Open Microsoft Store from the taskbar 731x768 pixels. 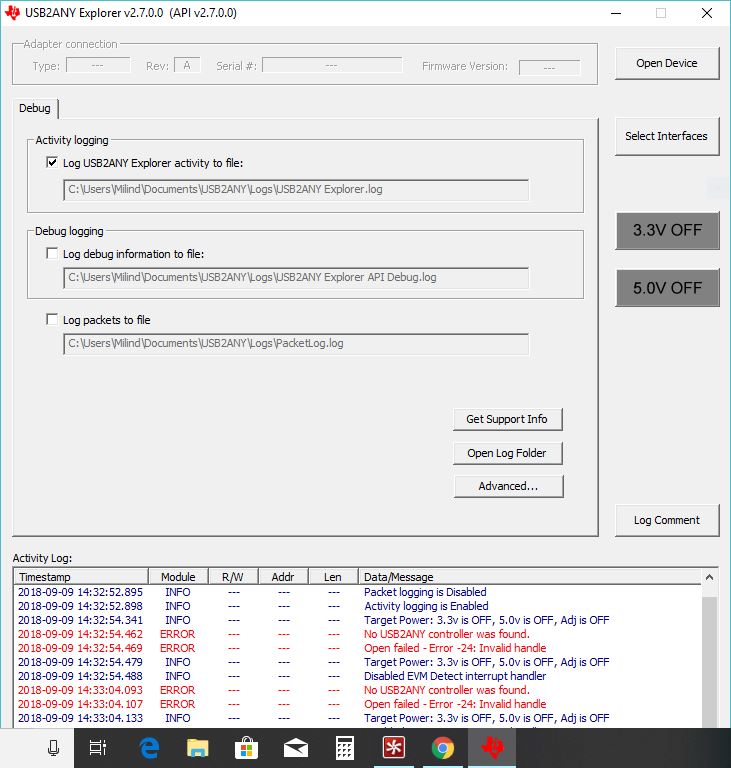[246, 748]
